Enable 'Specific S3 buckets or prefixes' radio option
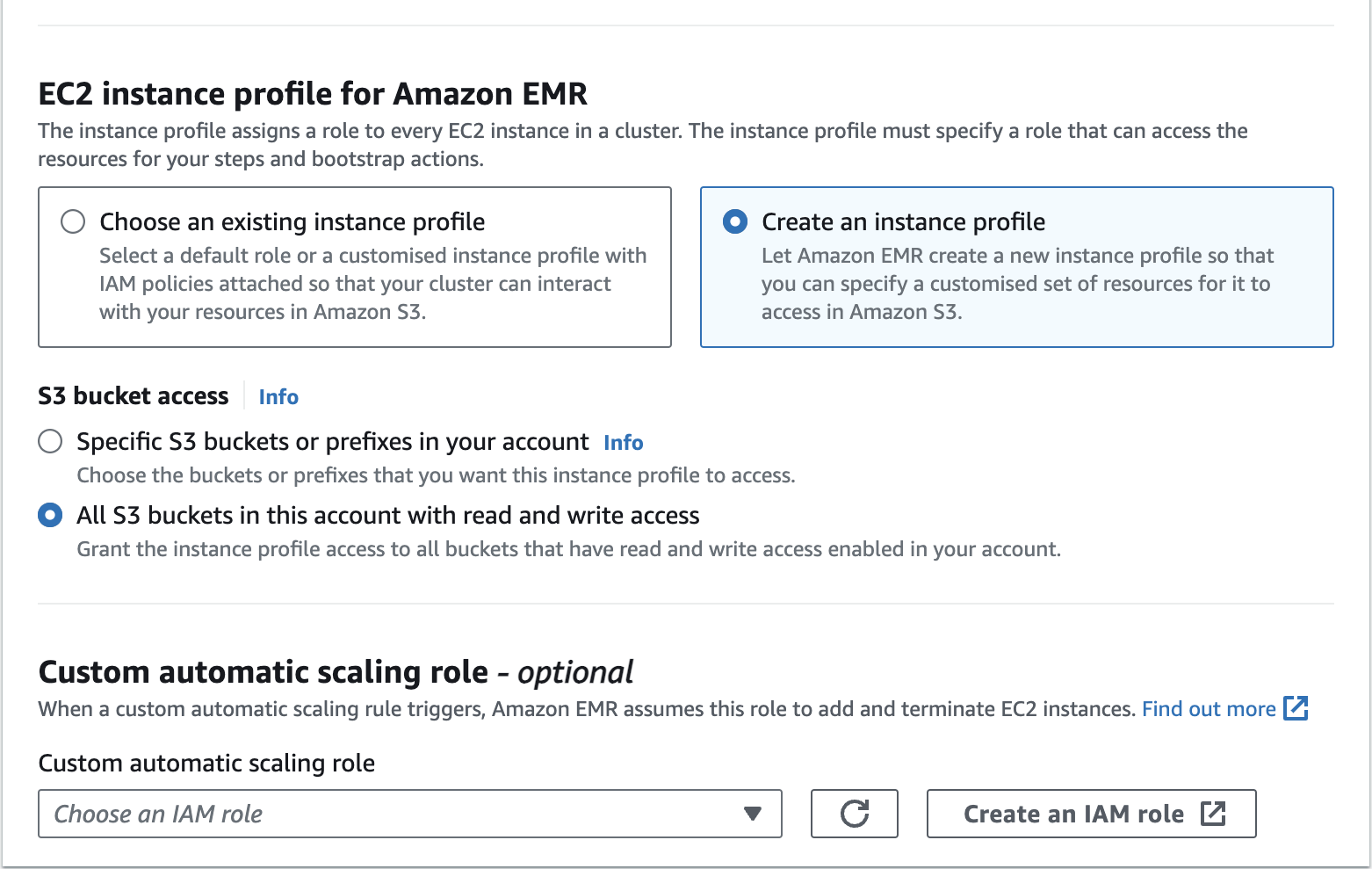The height and width of the screenshot is (869, 1372). coord(50,441)
